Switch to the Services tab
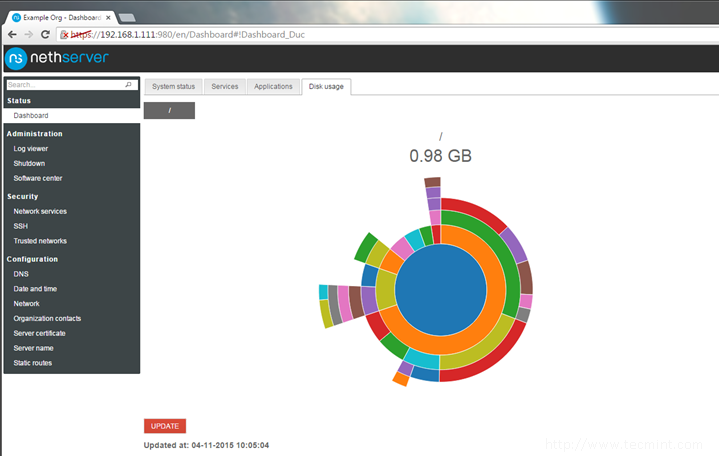This screenshot has width=719, height=456. tap(225, 86)
